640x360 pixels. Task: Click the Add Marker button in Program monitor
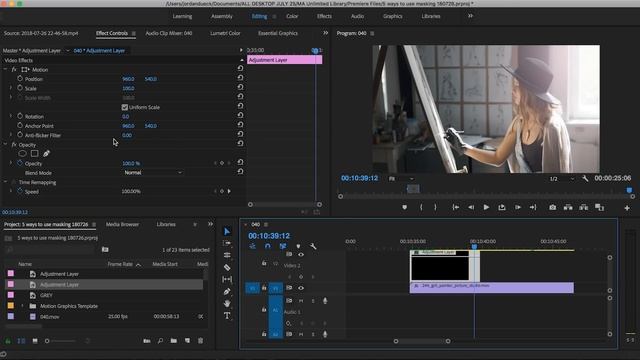tap(404, 207)
